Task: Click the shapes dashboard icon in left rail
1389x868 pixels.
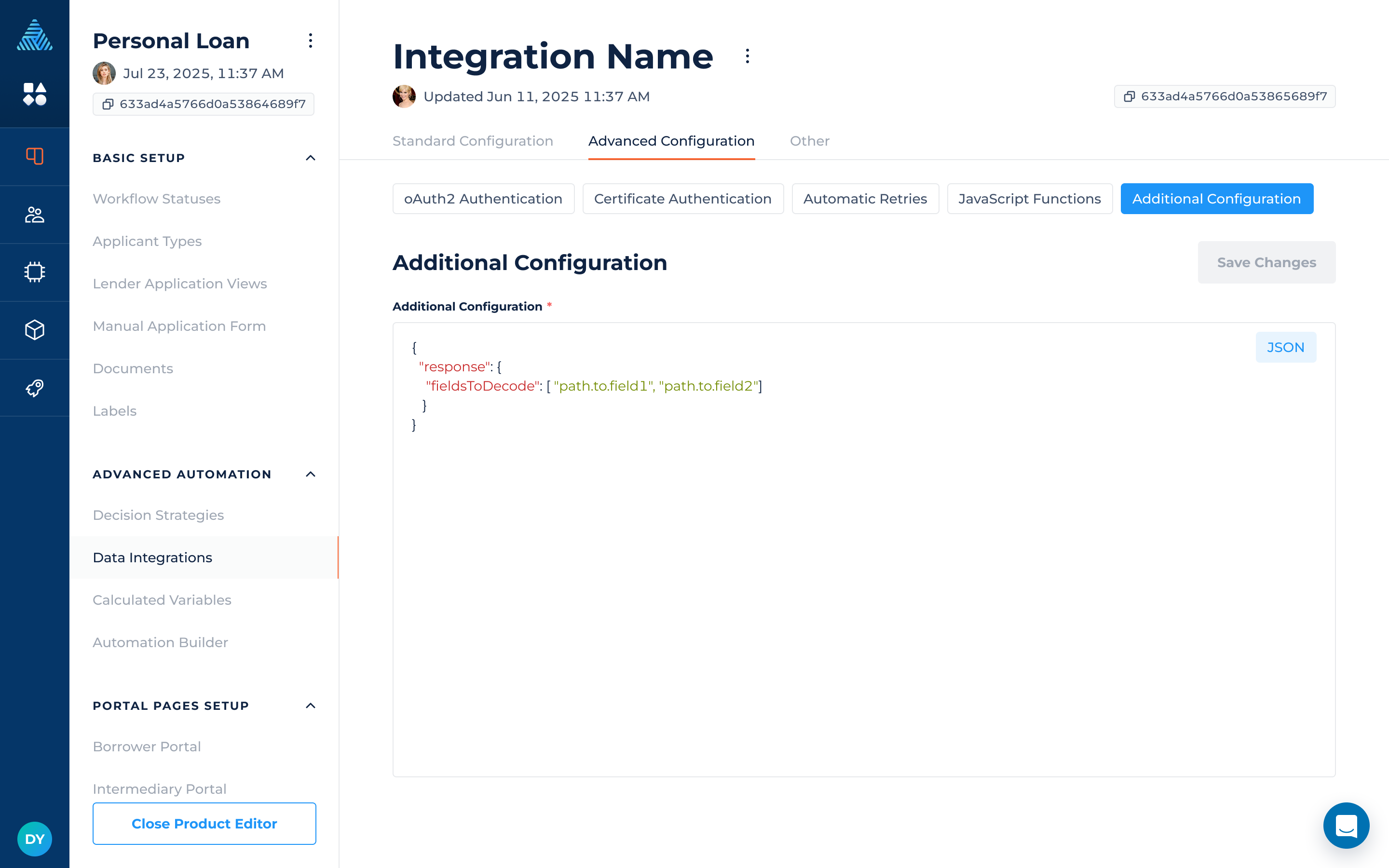Action: tap(34, 94)
